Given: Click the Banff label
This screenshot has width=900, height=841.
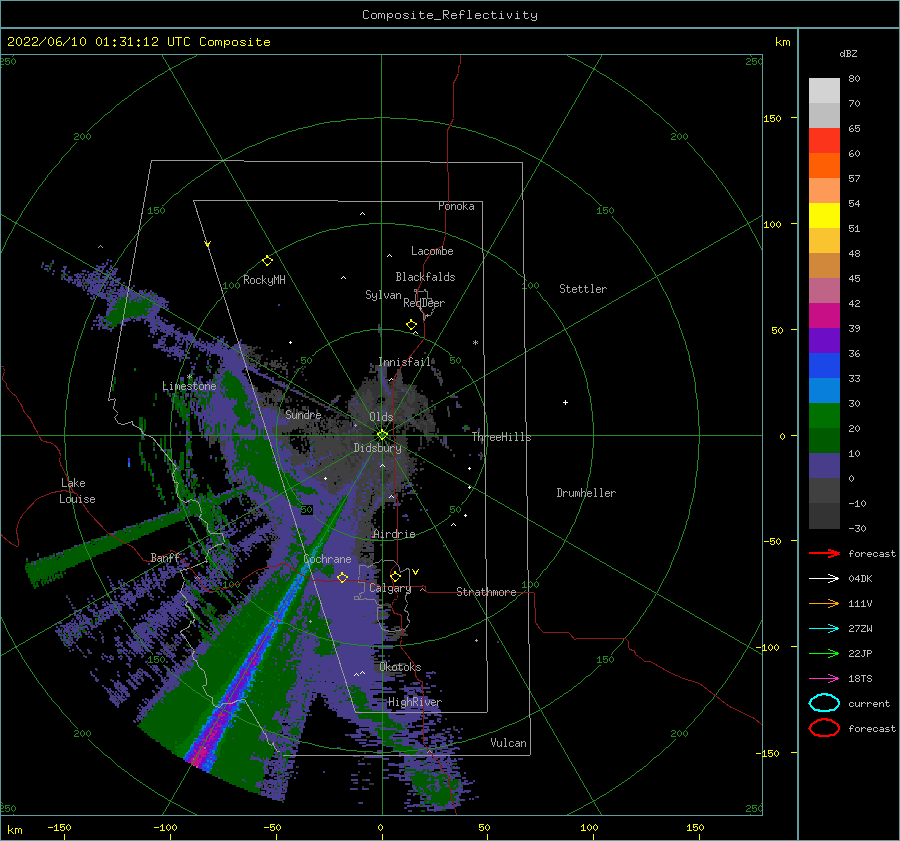Looking at the screenshot, I should [165, 557].
